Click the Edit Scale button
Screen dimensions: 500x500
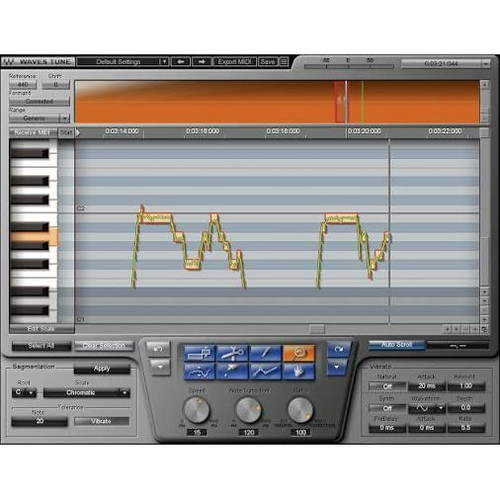[x=41, y=329]
